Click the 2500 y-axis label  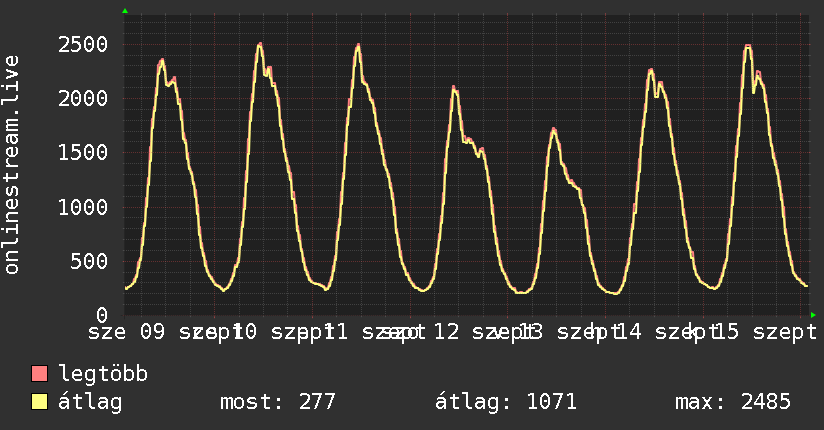pyautogui.click(x=83, y=45)
